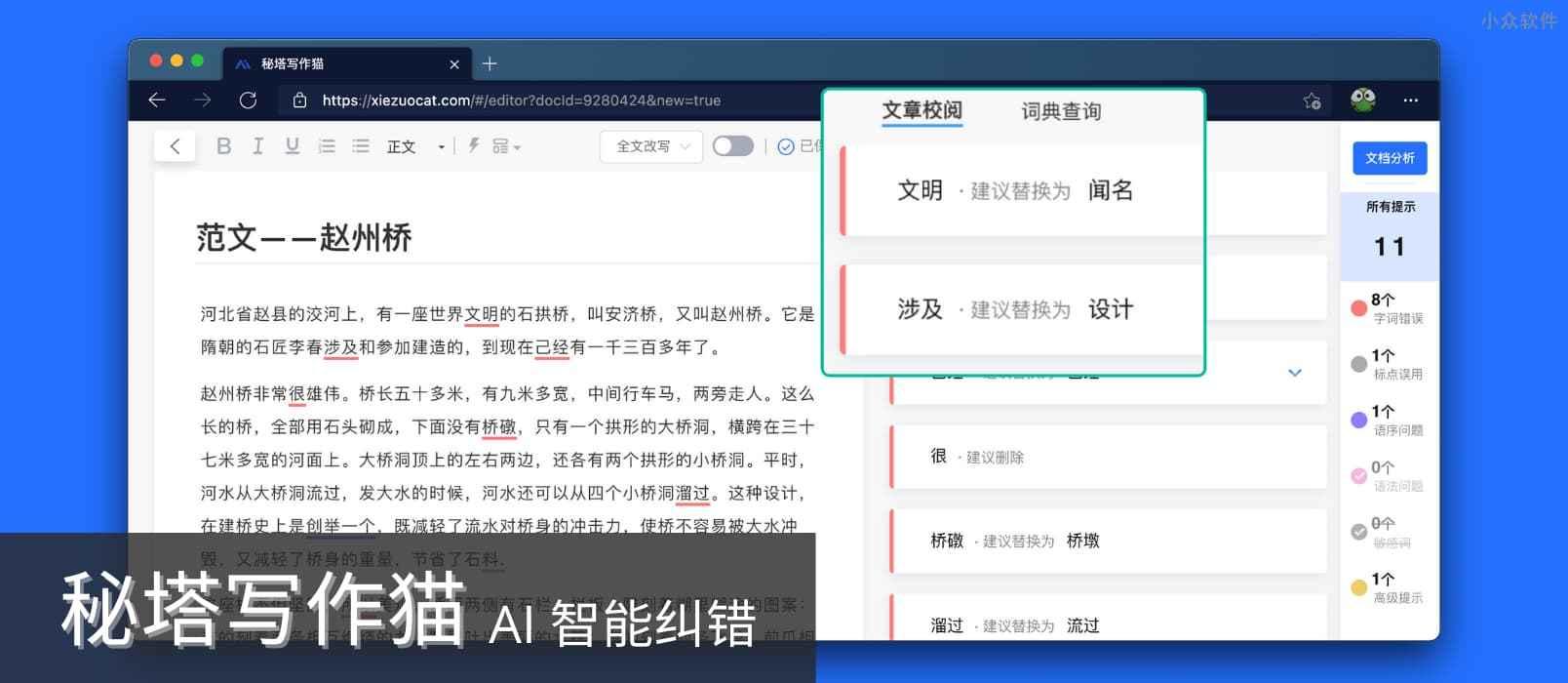The width and height of the screenshot is (1568, 683).
Task: Click the document title 范文——赵州桥
Action: click(x=304, y=237)
